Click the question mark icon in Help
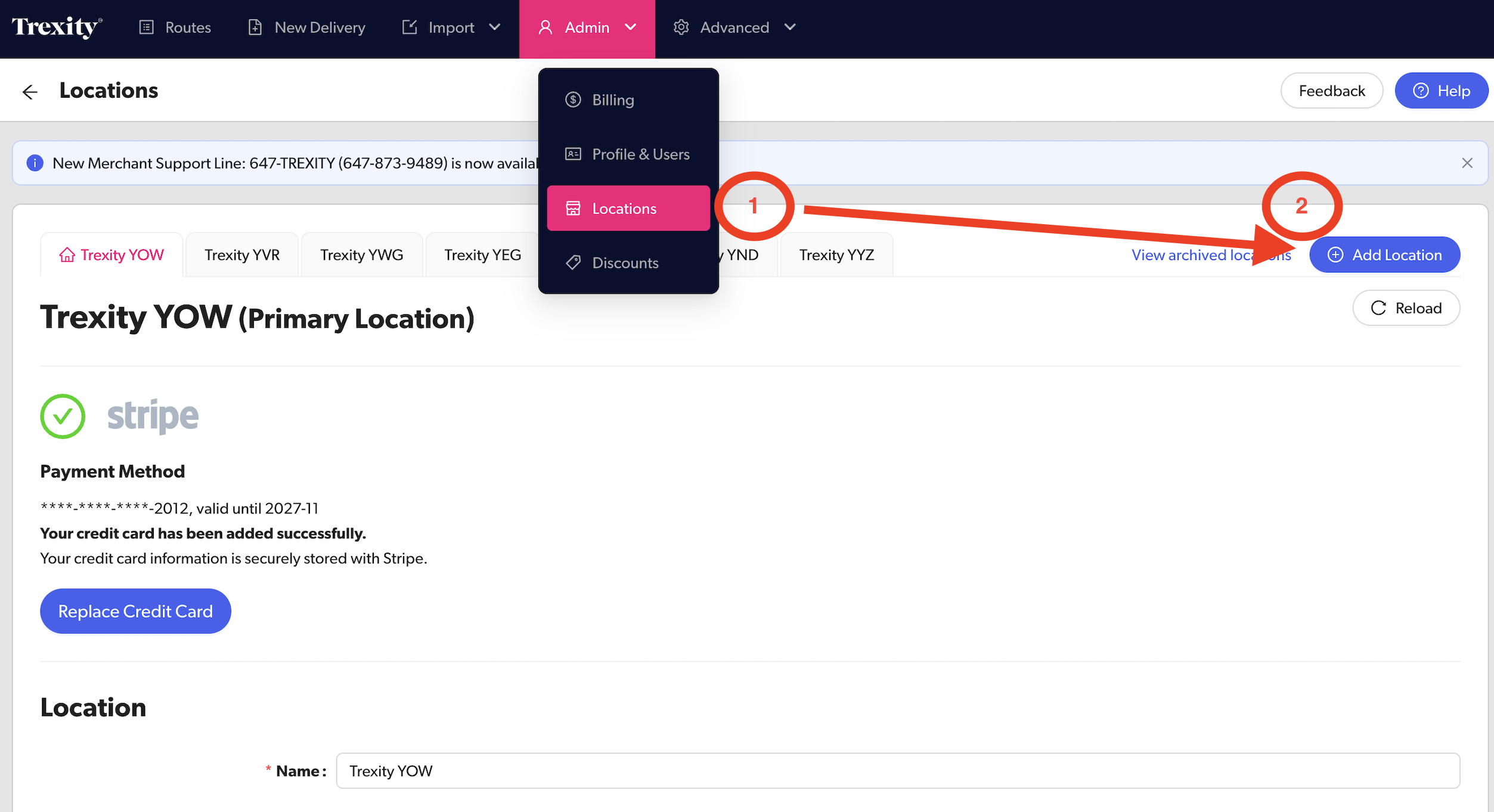Image resolution: width=1494 pixels, height=812 pixels. coord(1421,91)
